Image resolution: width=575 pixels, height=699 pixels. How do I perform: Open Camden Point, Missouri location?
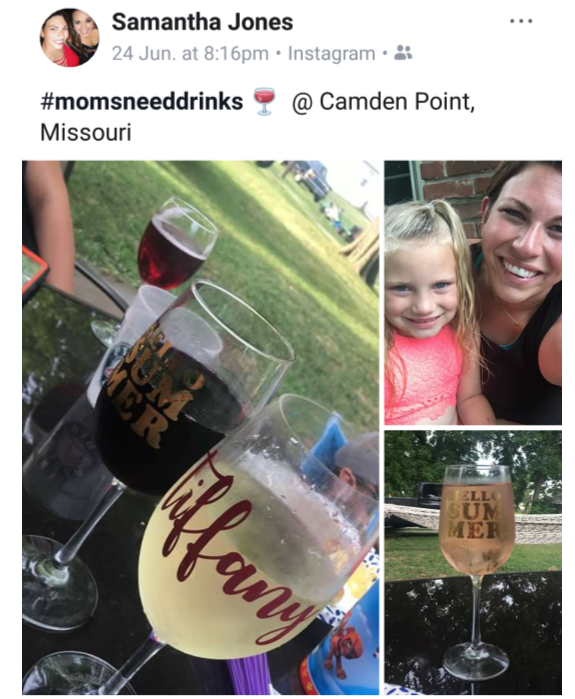pos(257,117)
